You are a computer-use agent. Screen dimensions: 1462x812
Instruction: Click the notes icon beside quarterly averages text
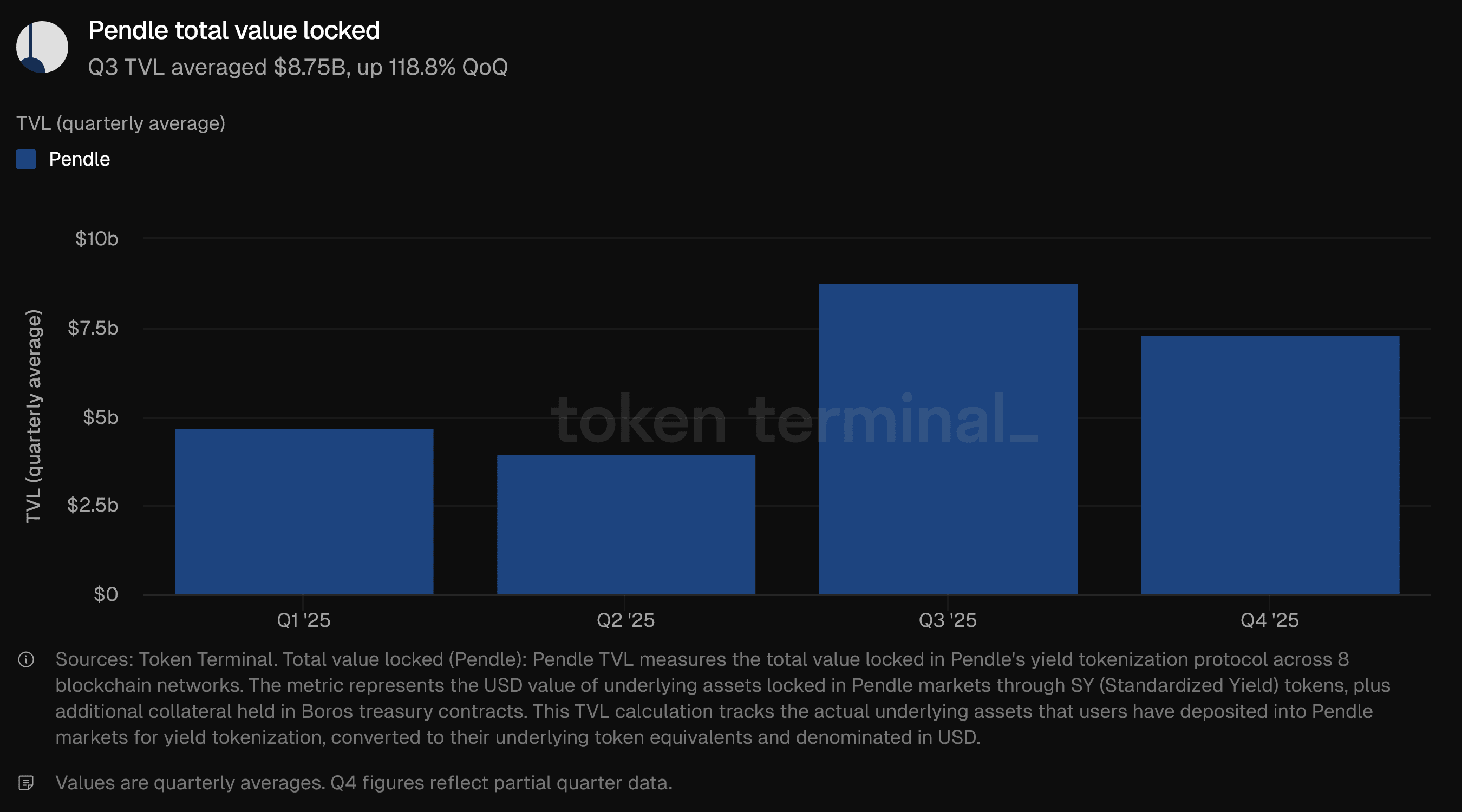(26, 783)
